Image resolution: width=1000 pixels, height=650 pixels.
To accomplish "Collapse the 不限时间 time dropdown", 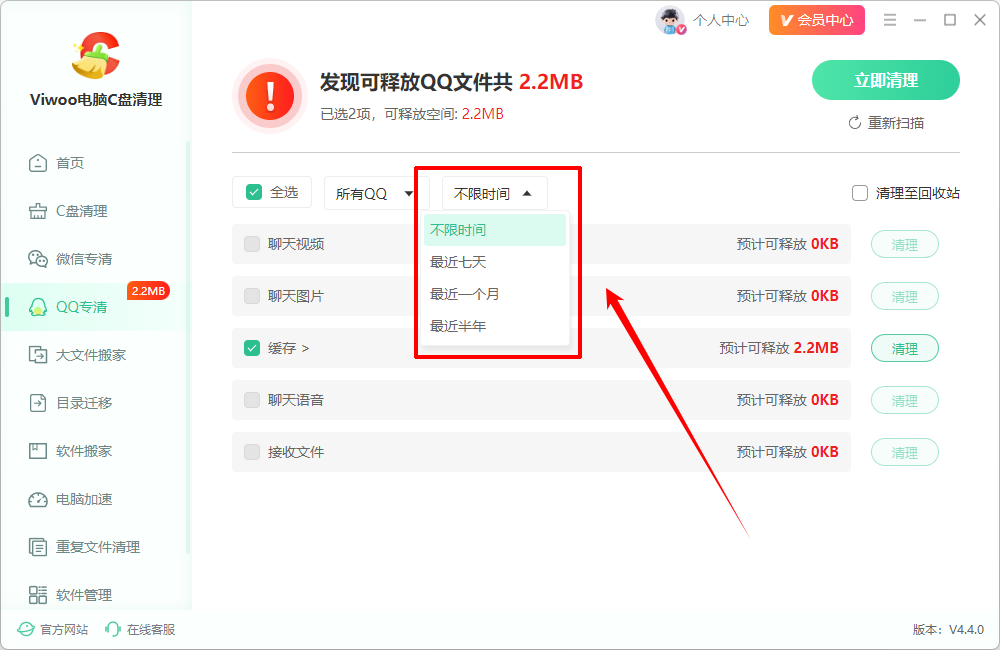I will click(x=494, y=193).
